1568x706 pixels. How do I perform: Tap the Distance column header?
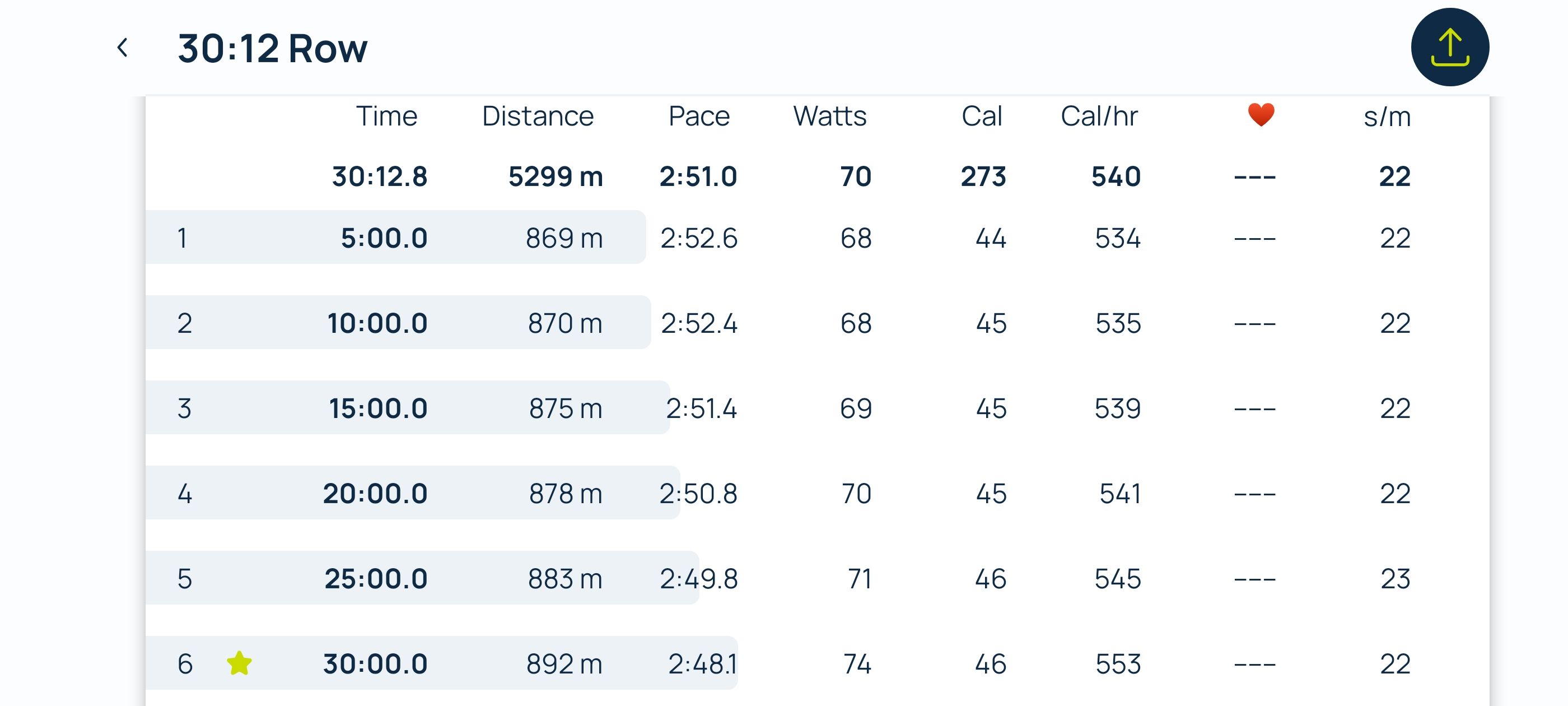tap(538, 116)
